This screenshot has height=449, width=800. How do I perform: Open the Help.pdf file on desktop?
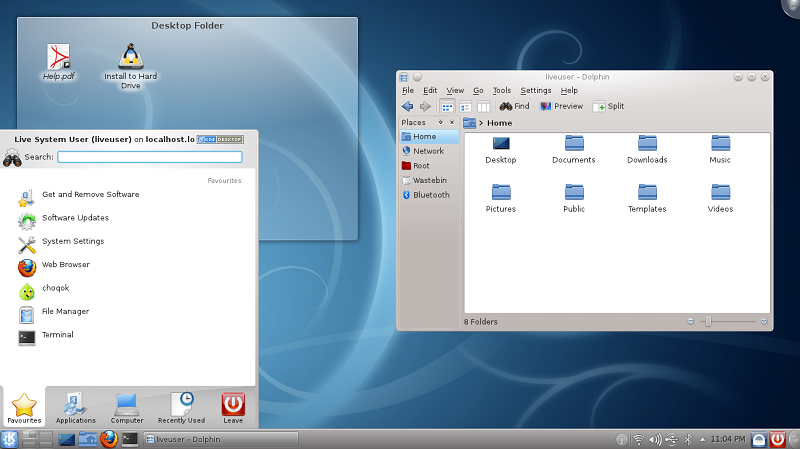(x=58, y=57)
